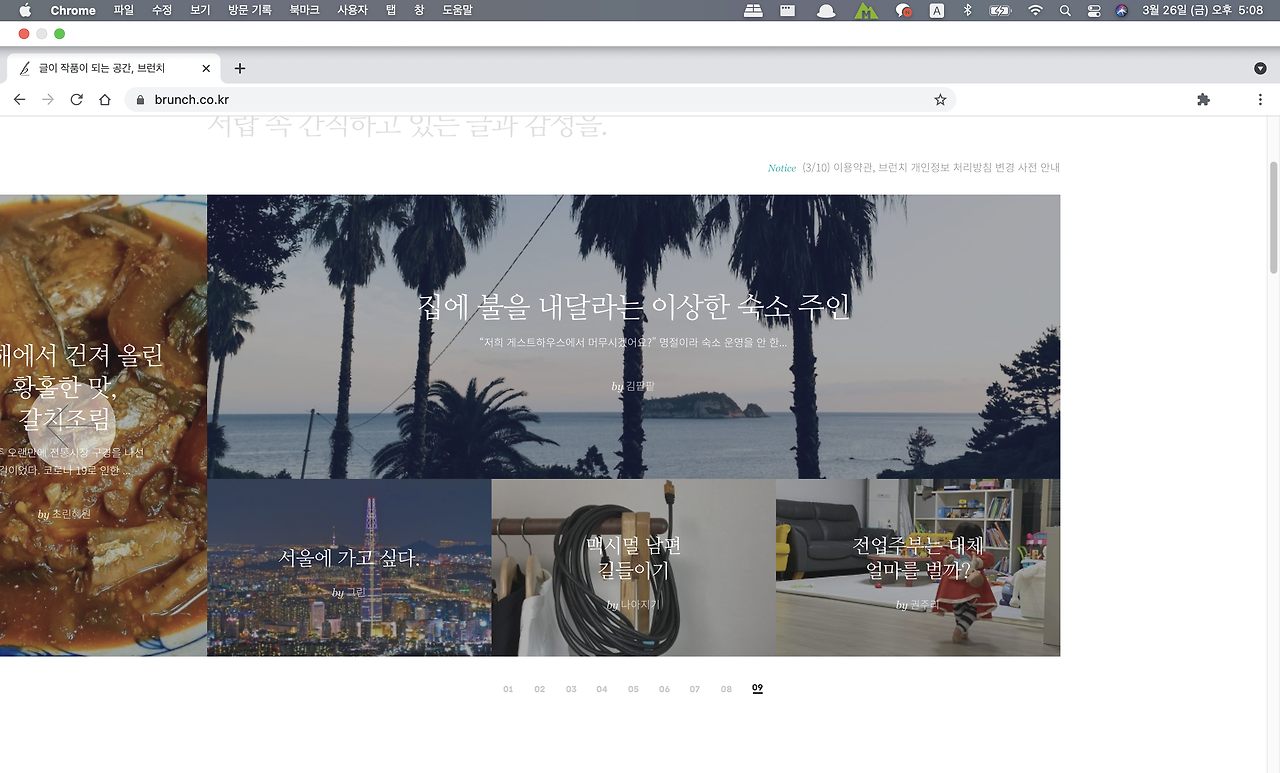Open the 방문 기록 menu
The height and width of the screenshot is (773, 1280).
tap(250, 10)
